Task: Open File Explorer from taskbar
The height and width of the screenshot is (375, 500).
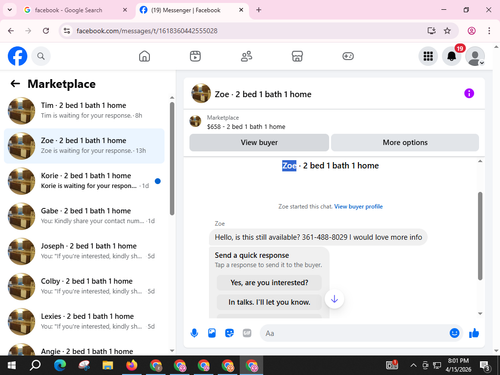Action: tap(108, 366)
